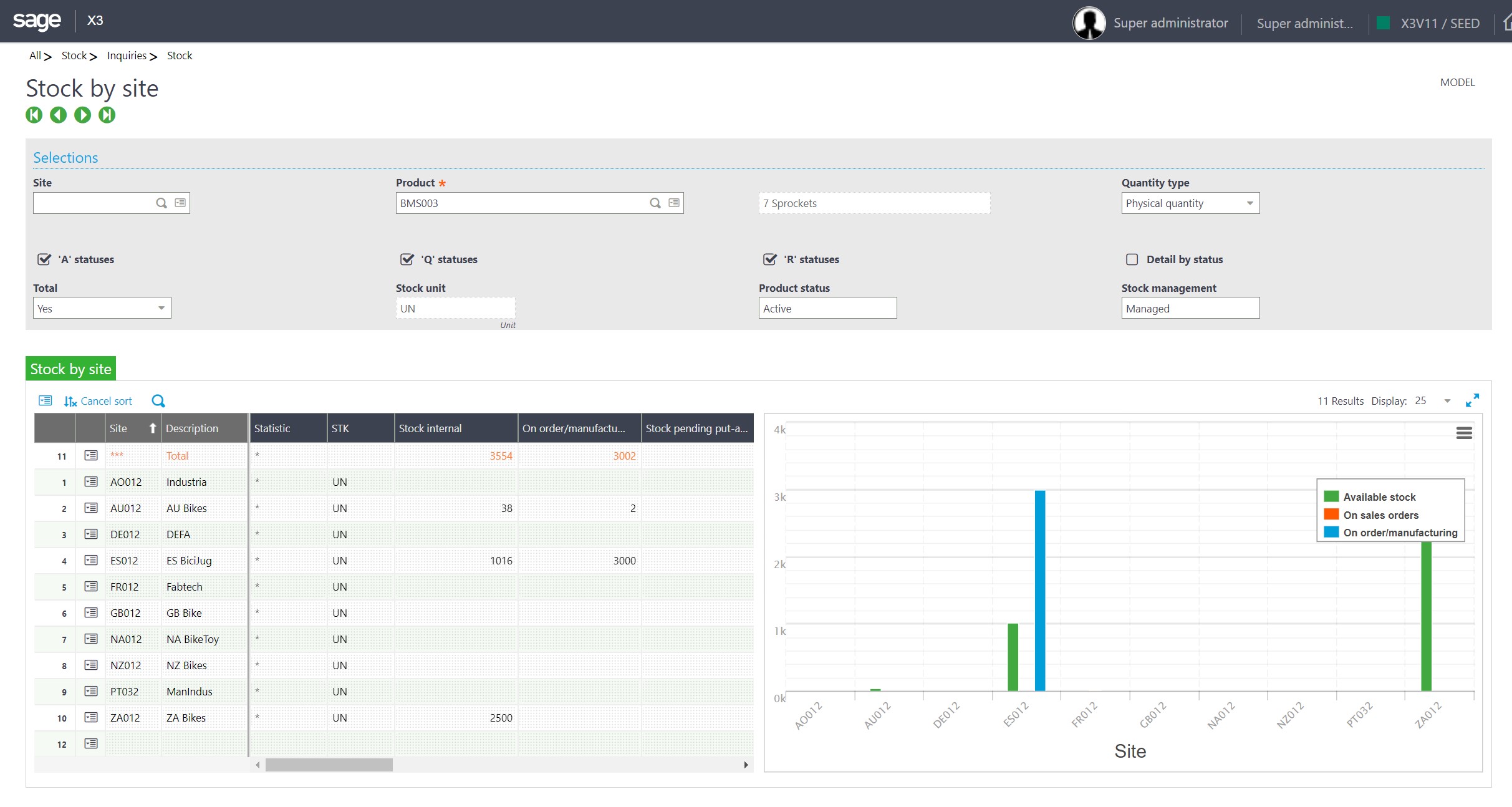The height and width of the screenshot is (807, 1512).
Task: Open Product field selection list icon
Action: pos(674,203)
